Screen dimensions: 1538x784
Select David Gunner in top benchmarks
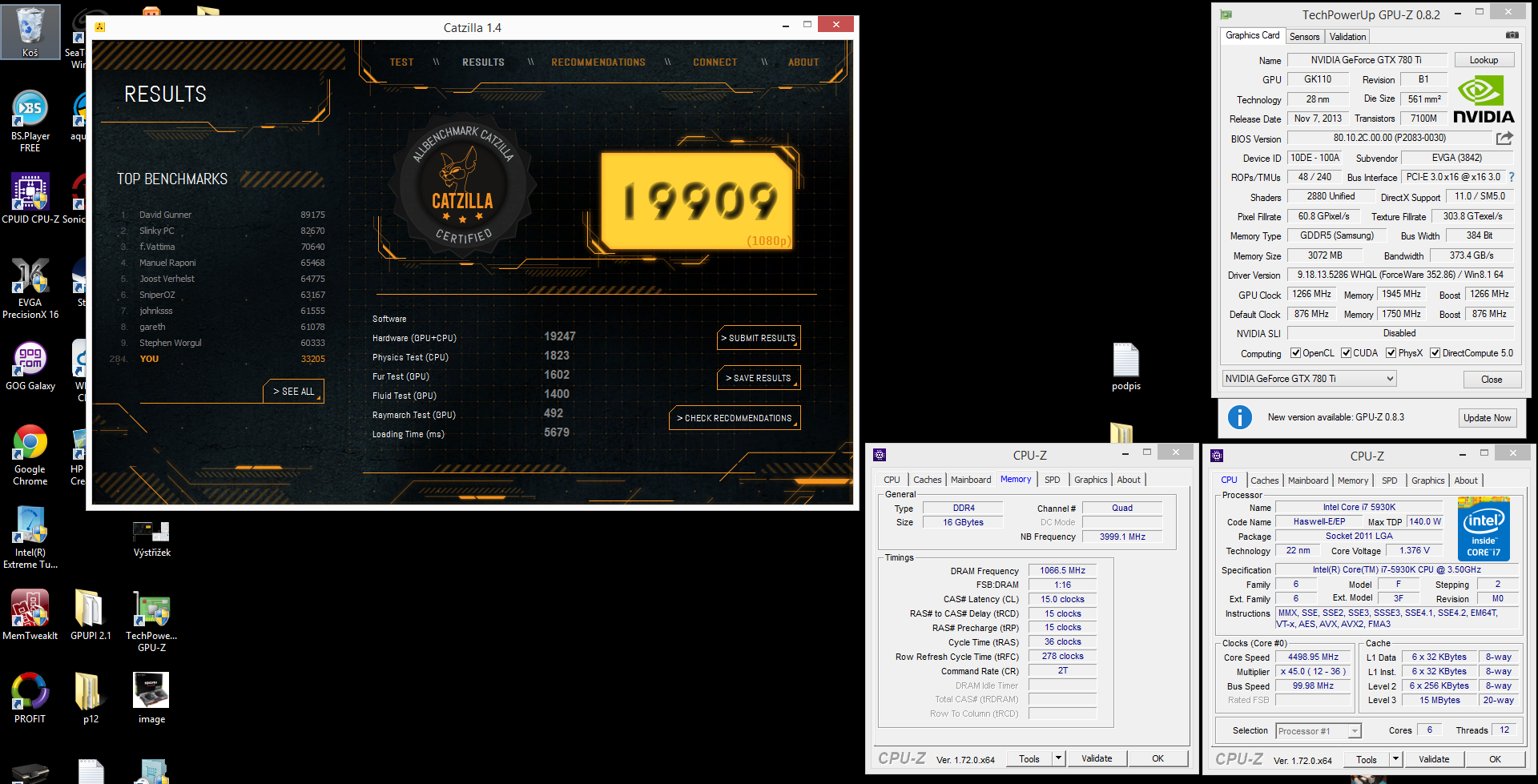223,215
